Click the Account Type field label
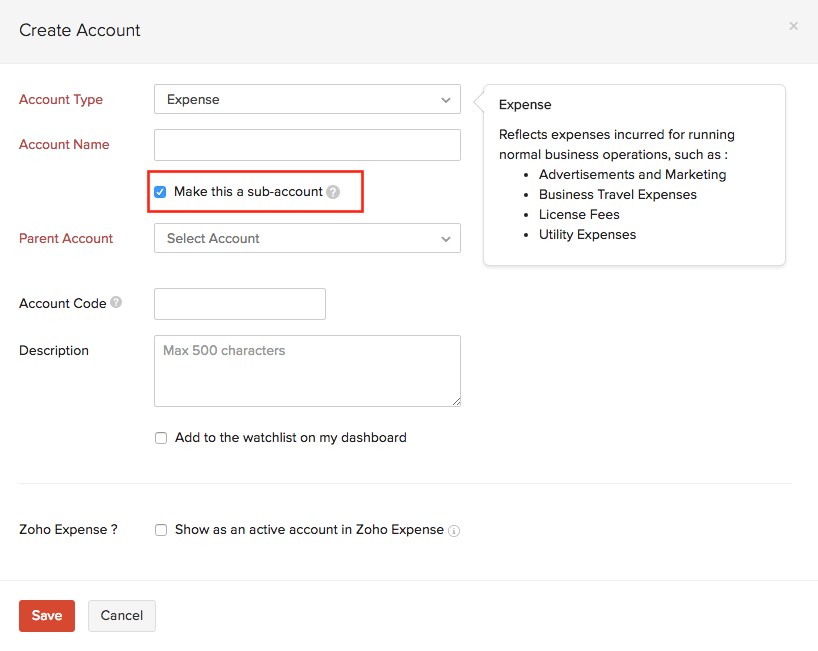 (x=61, y=99)
